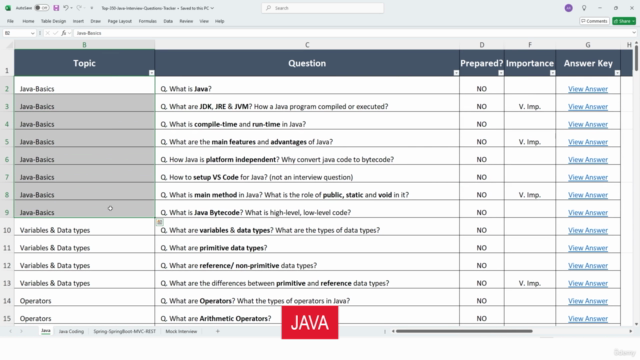Click the Quick Analysis icon below selection
Screen dimensions: 640x360
pos(160,222)
